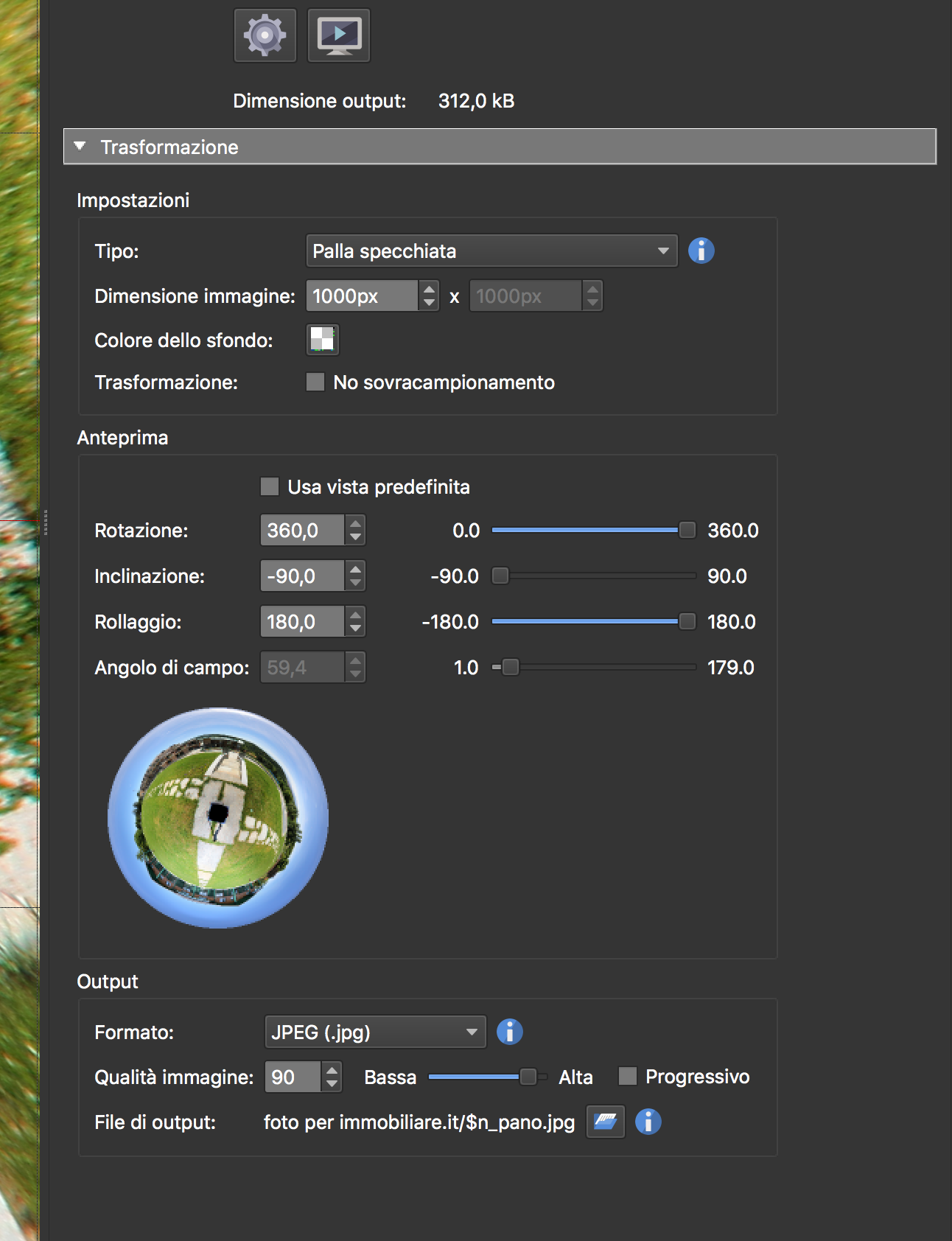Check Usa vista predefinita
952x1241 pixels.
click(x=270, y=486)
